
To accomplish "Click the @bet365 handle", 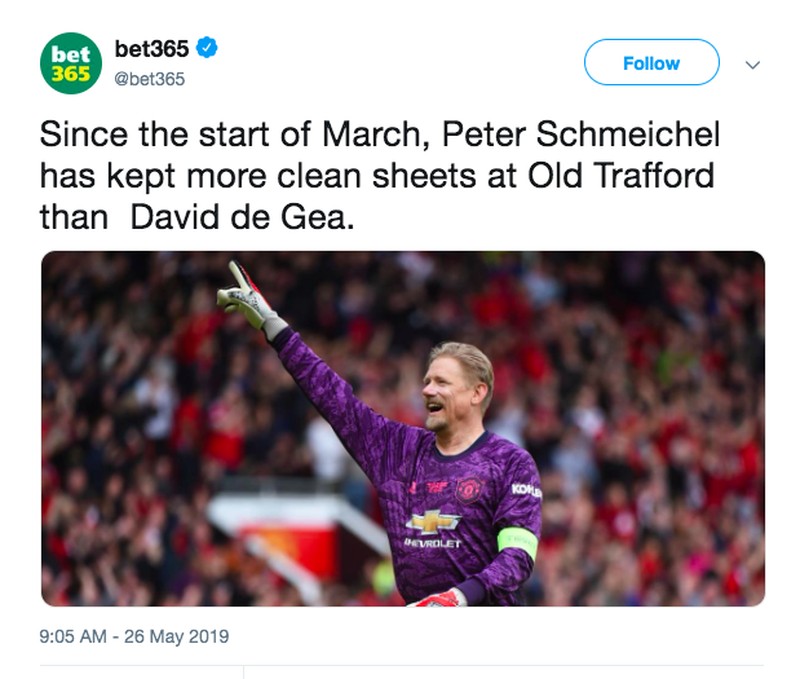I will [x=151, y=79].
